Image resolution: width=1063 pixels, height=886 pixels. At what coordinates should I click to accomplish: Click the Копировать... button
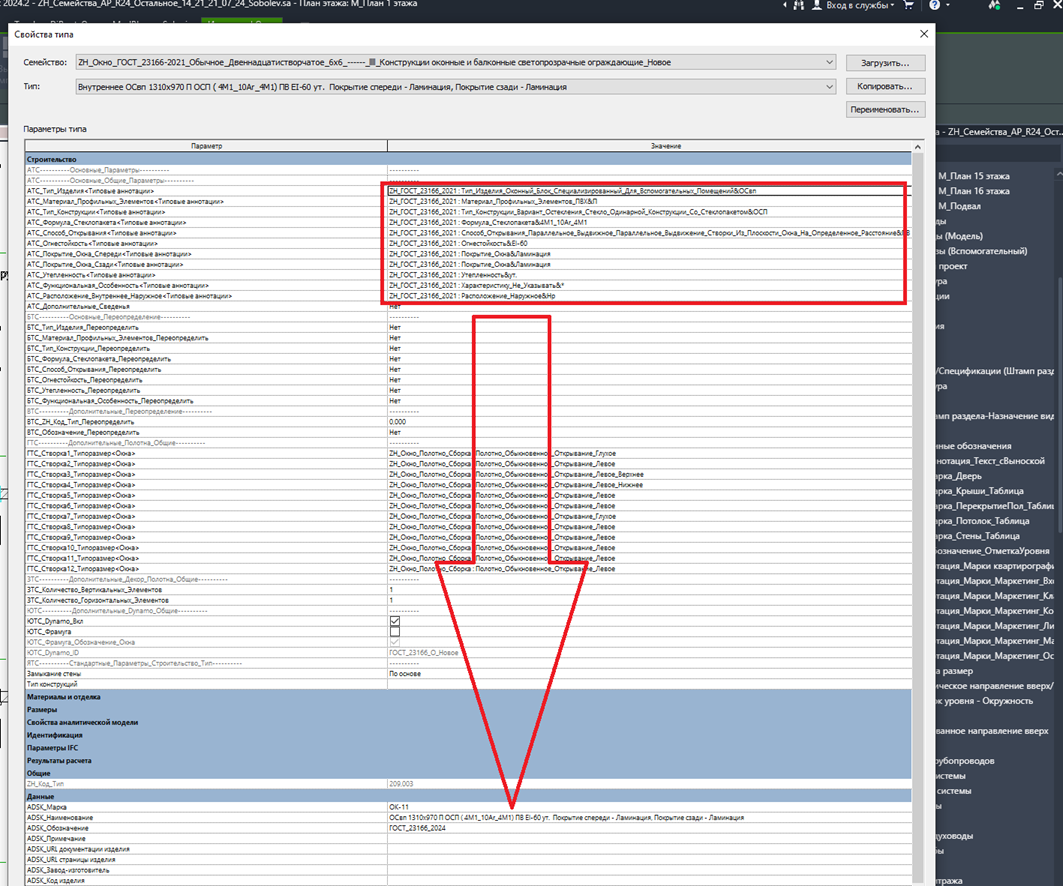(x=885, y=86)
